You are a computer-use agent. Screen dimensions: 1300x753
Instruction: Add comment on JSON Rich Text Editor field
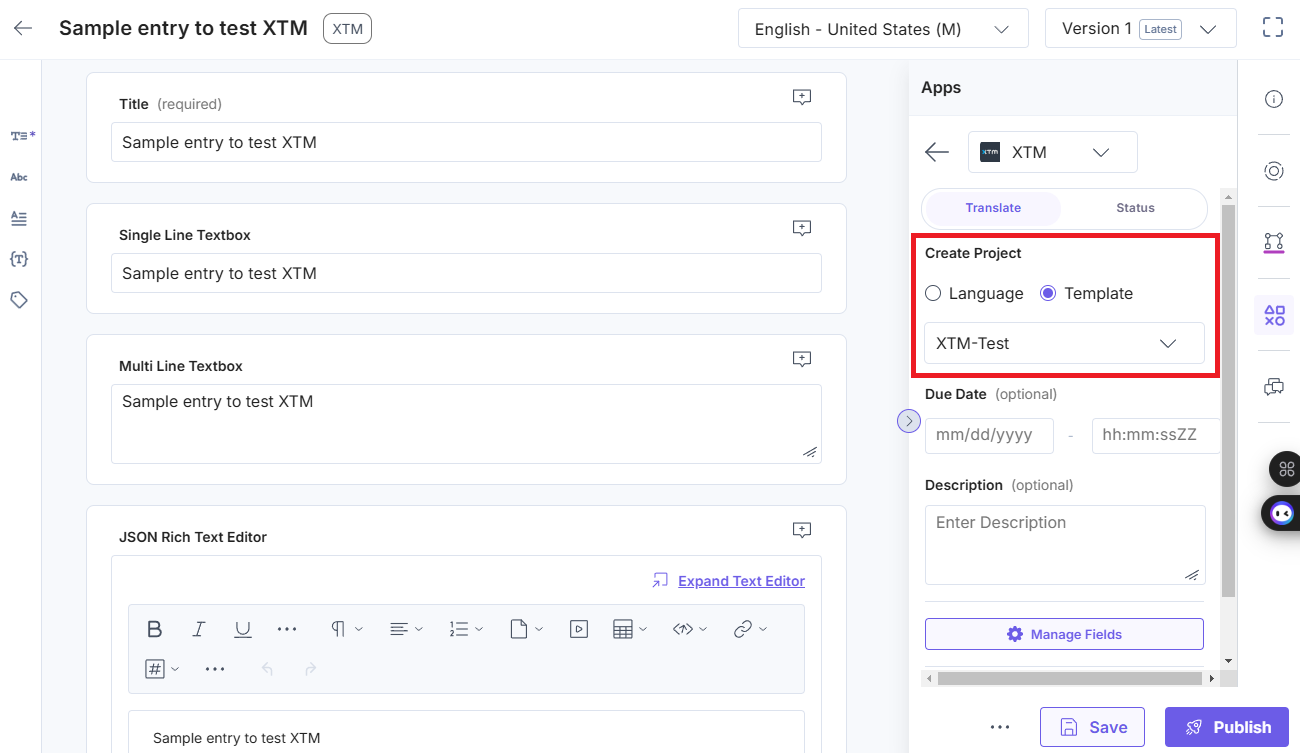coord(802,530)
